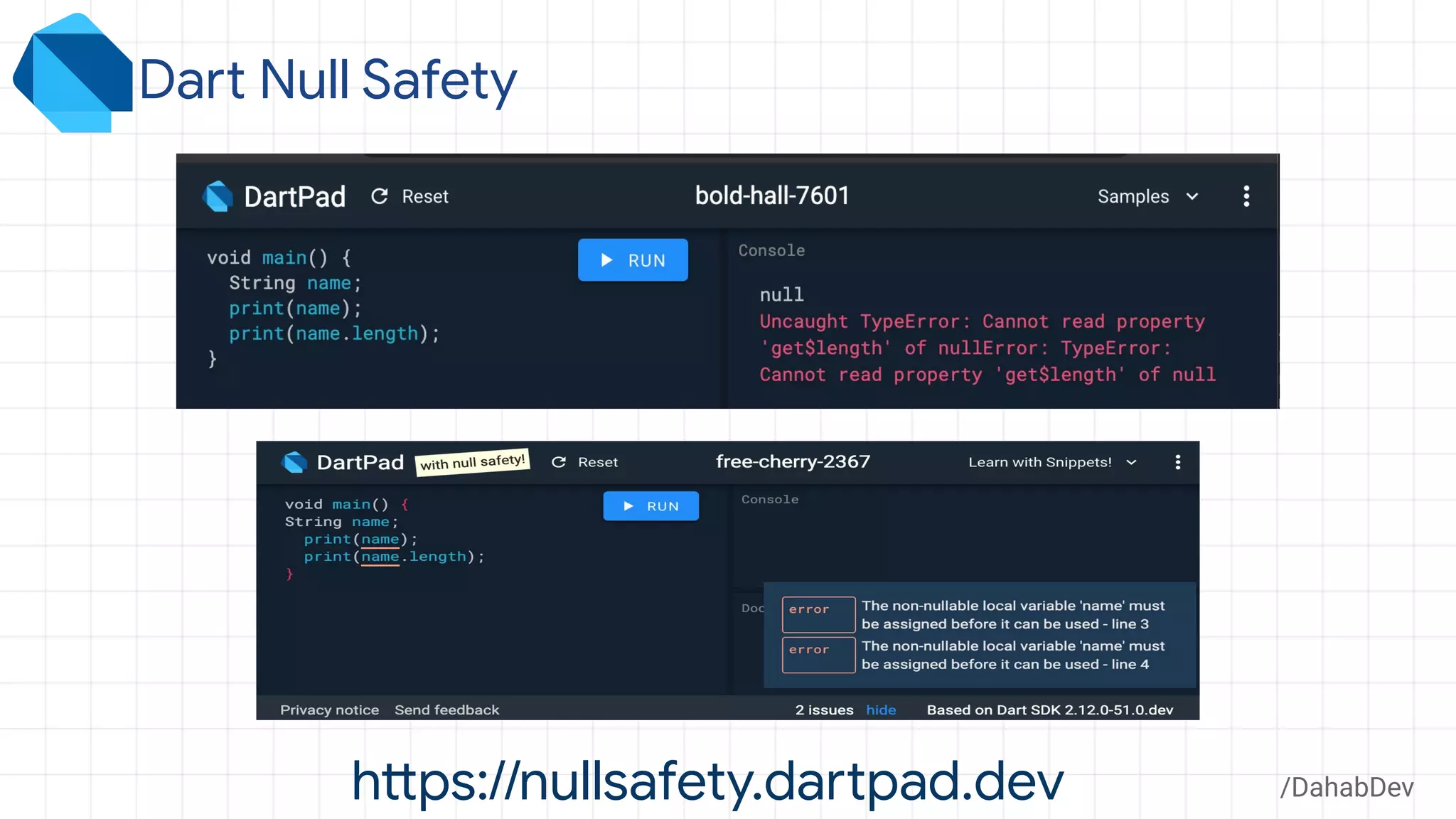Click the Reset refresh icon in null safety DartPad

[x=559, y=462]
